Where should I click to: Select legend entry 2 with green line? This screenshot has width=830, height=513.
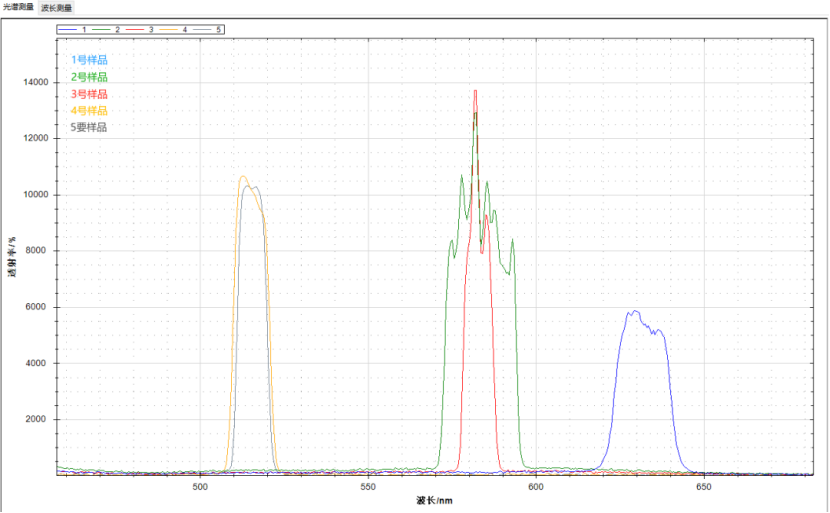click(x=106, y=30)
